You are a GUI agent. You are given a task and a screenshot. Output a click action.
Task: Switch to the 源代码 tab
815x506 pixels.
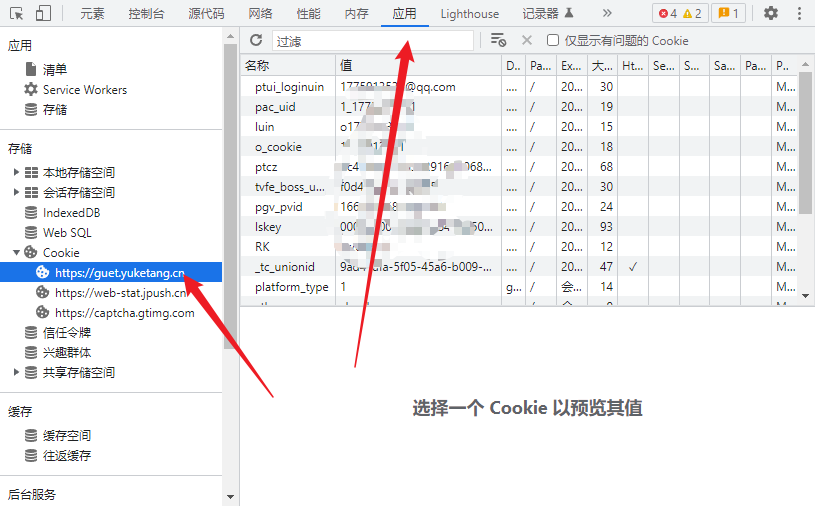(206, 14)
